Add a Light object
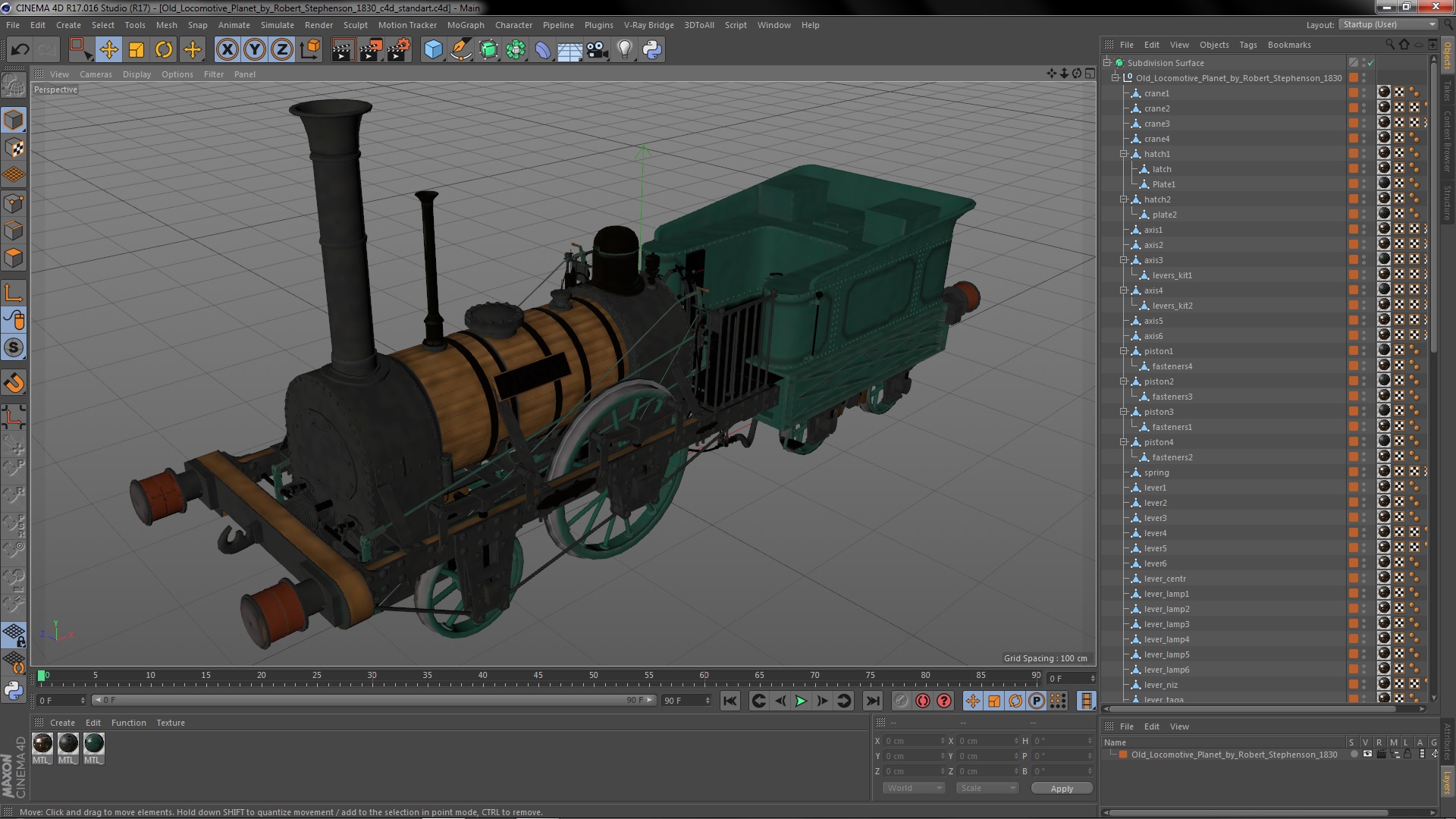Image resolution: width=1456 pixels, height=819 pixels. pos(625,50)
